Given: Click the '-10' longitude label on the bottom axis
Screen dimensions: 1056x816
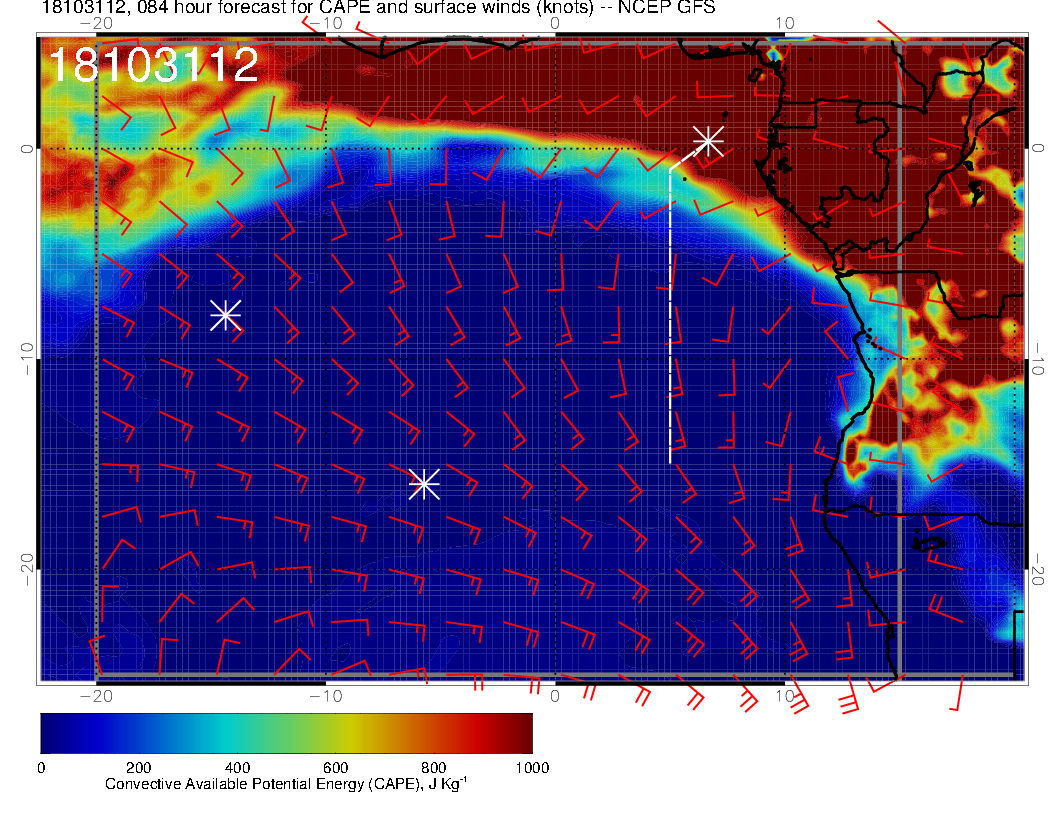Looking at the screenshot, I should (x=326, y=696).
